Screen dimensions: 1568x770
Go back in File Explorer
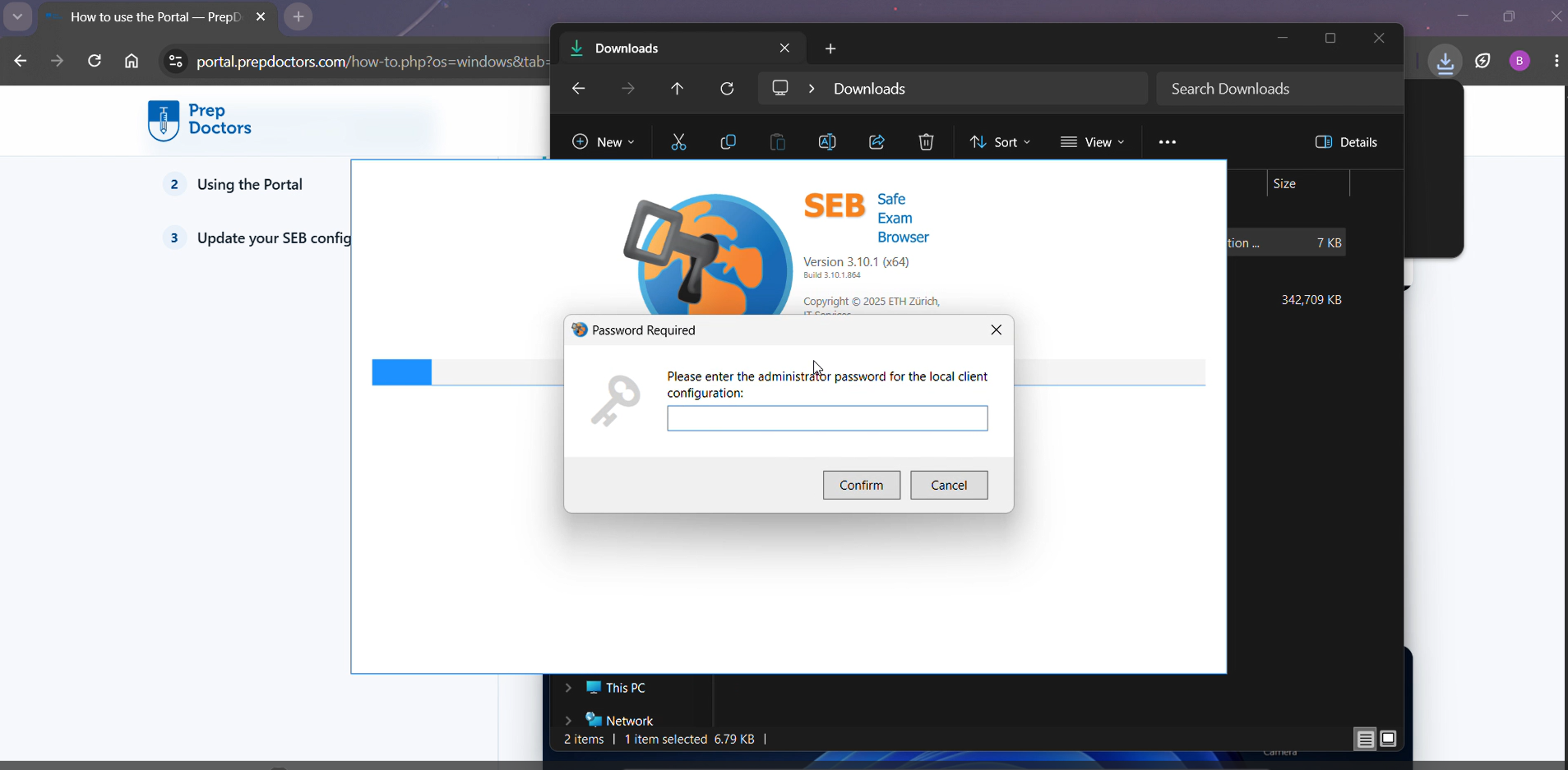pos(578,89)
